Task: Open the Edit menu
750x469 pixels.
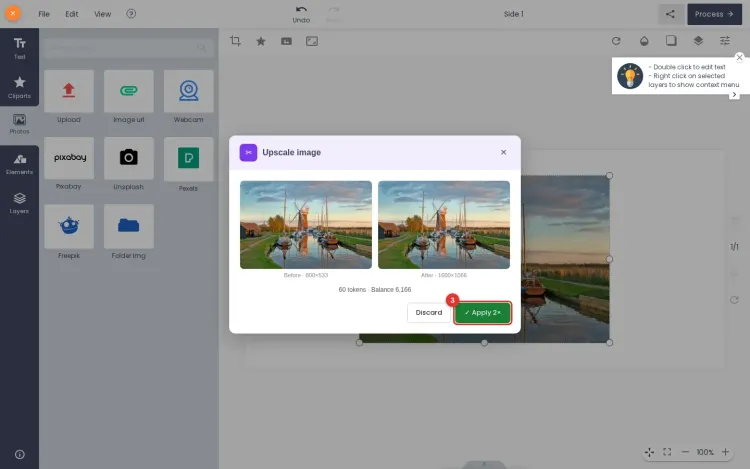Action: tap(72, 14)
